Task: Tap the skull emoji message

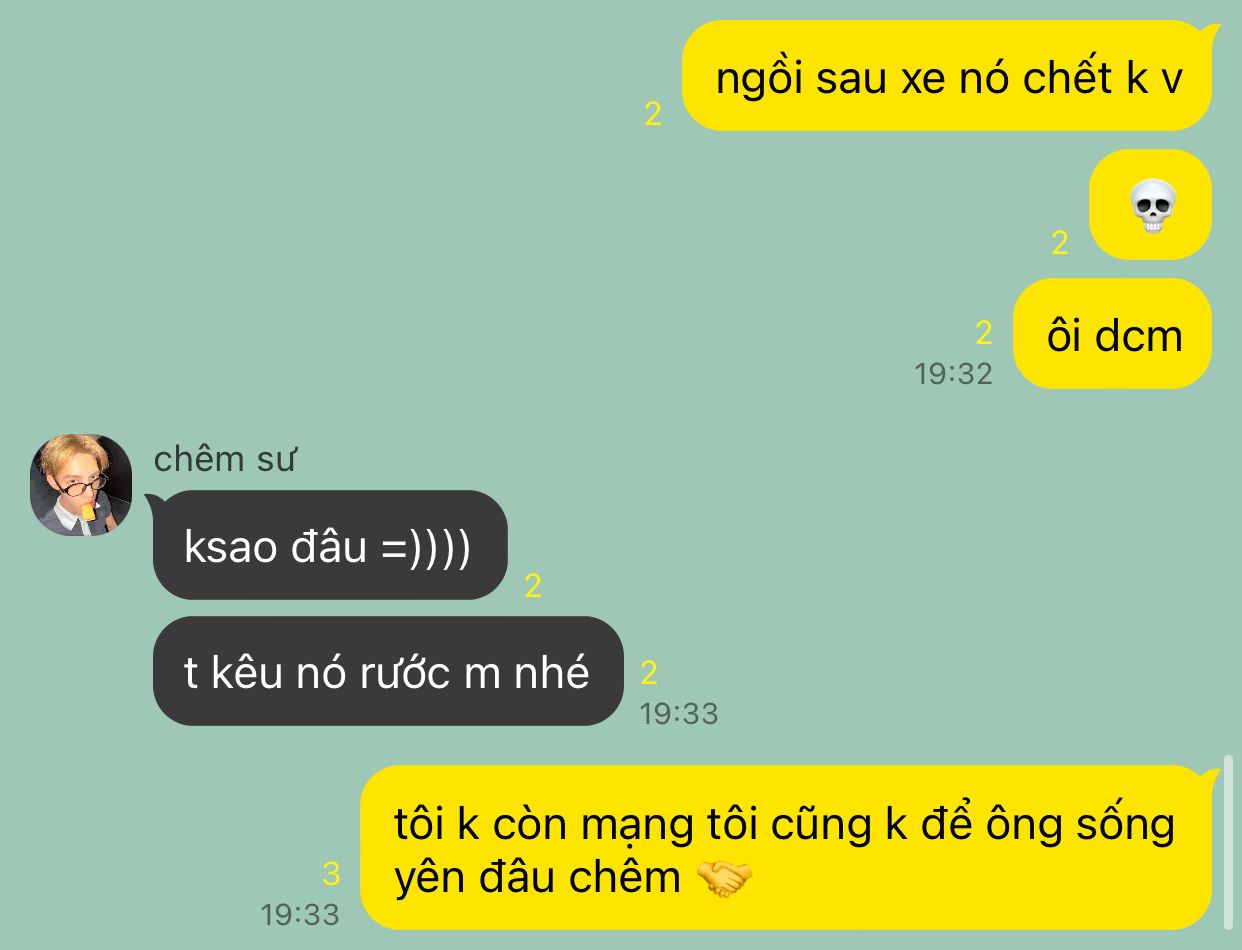Action: 1150,205
